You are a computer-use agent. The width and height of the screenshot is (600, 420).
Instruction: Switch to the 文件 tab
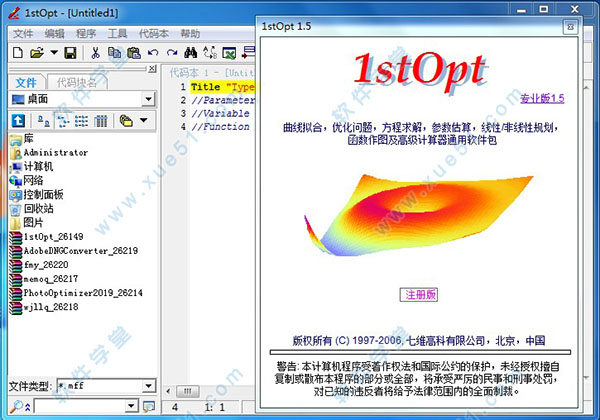click(x=26, y=82)
